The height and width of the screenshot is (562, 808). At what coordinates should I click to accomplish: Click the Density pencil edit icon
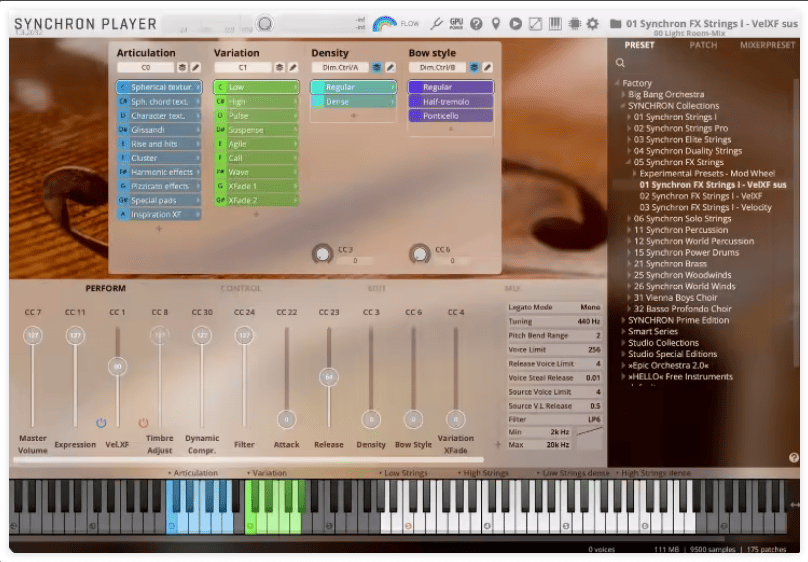(x=391, y=67)
